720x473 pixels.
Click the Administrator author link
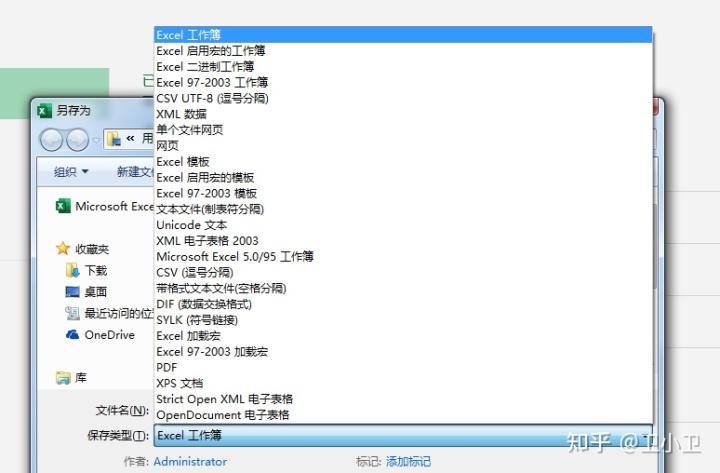tap(190, 462)
